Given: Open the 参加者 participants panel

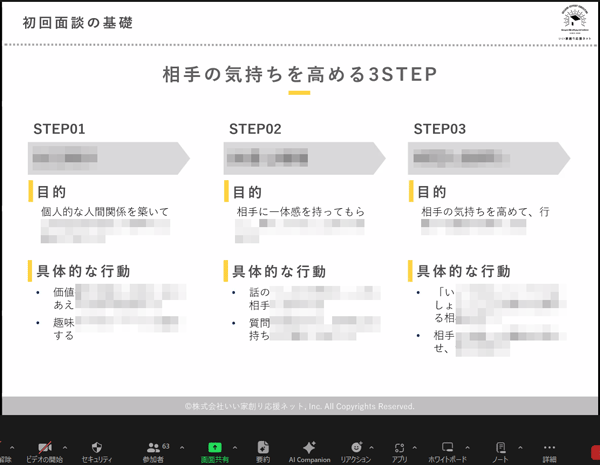Looking at the screenshot, I should tap(153, 448).
